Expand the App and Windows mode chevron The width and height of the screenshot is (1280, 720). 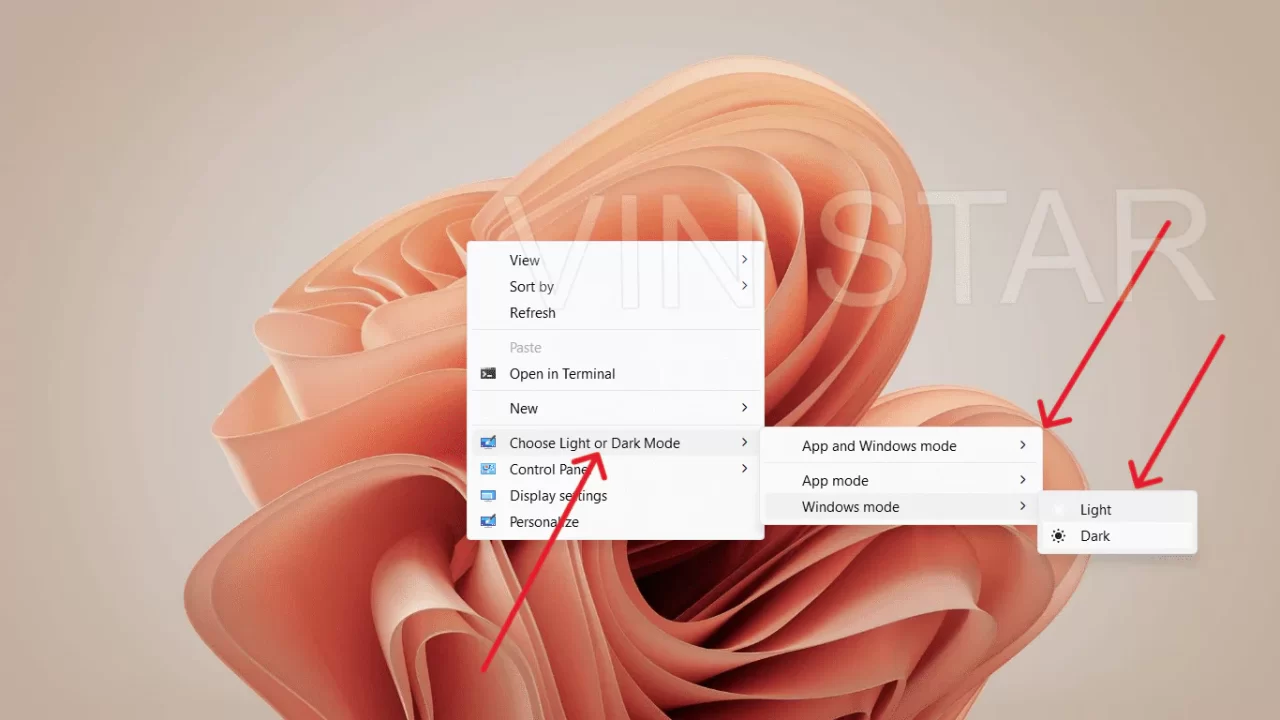1022,445
